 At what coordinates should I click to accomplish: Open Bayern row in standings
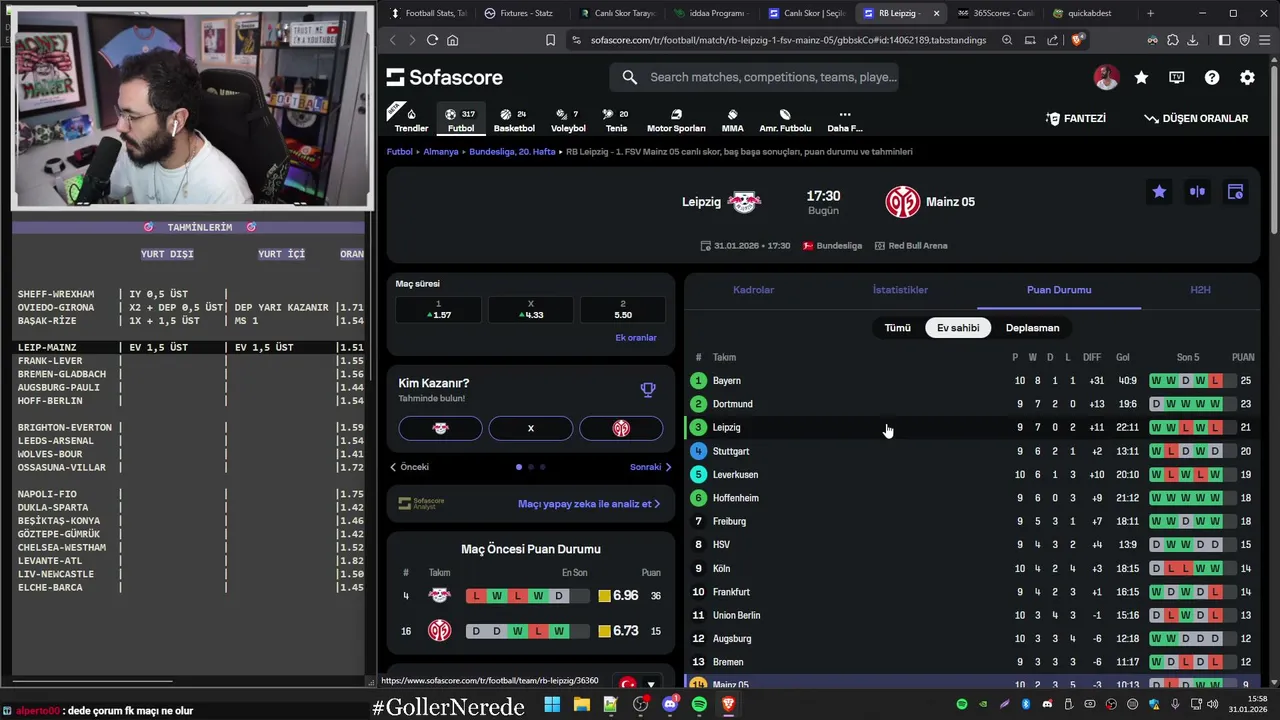tap(972, 381)
